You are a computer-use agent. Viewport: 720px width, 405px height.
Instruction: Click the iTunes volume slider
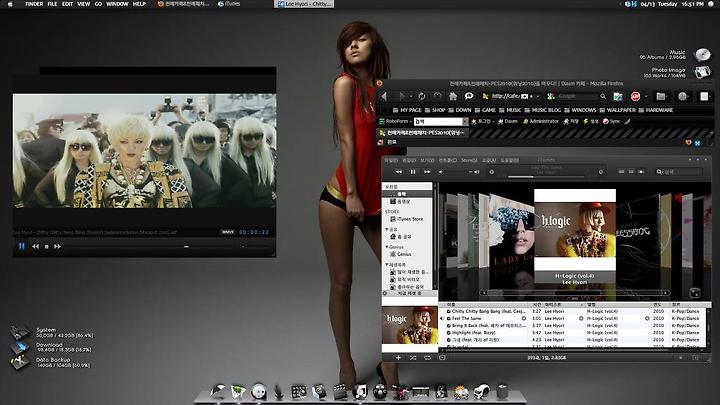coord(459,172)
